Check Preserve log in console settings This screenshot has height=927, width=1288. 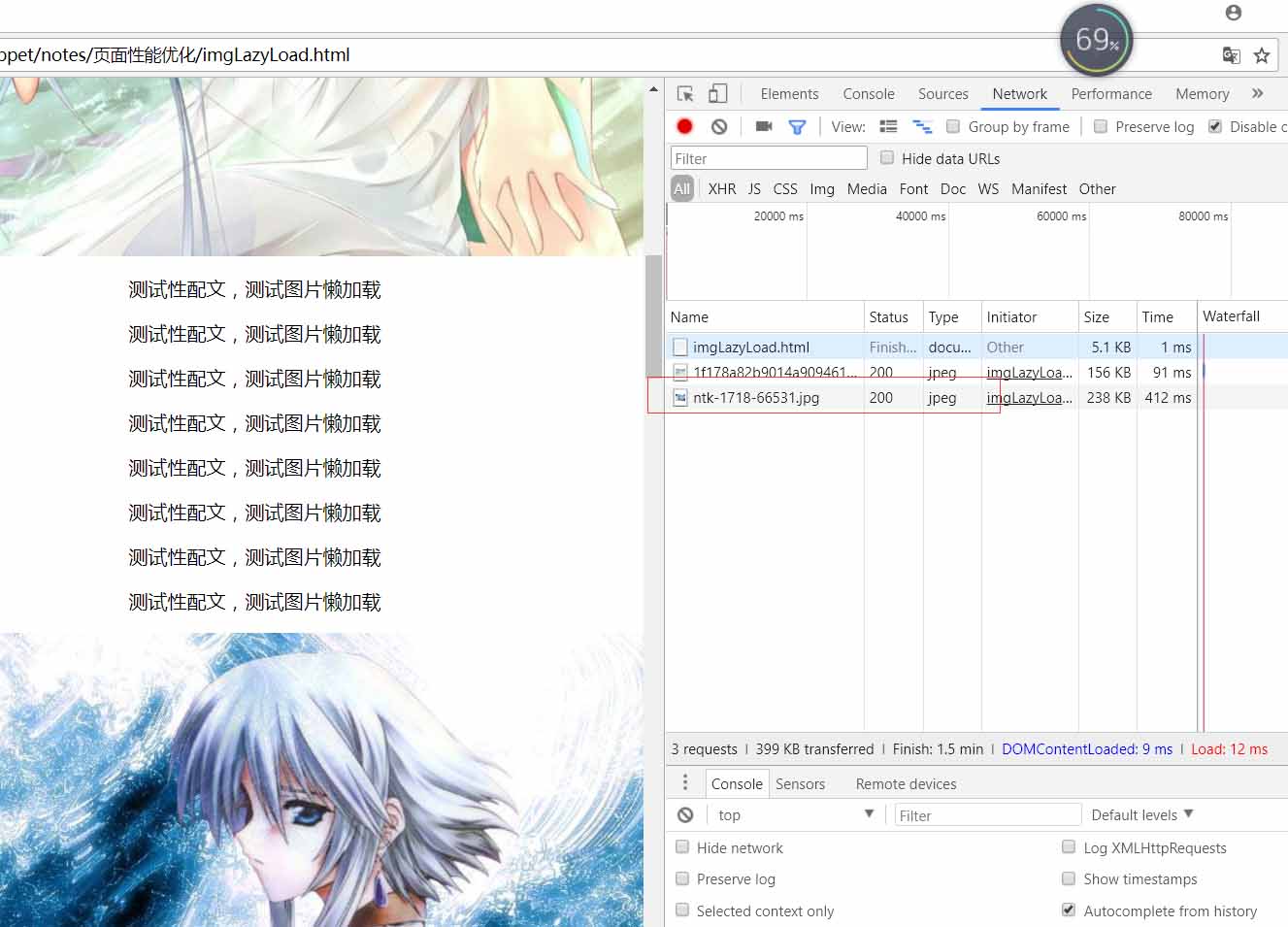(682, 878)
